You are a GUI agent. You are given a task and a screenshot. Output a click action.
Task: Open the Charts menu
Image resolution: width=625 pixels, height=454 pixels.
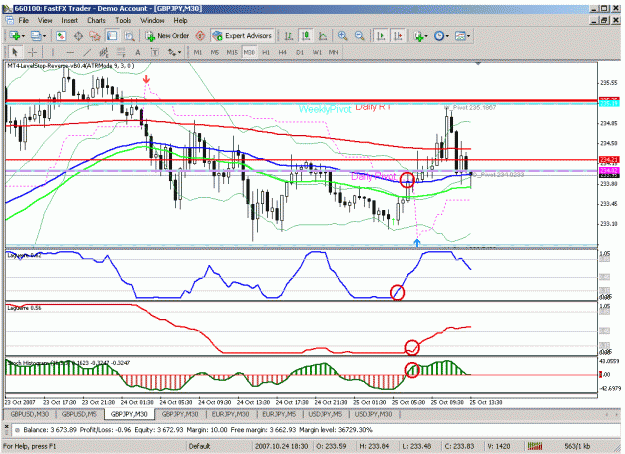[x=96, y=20]
